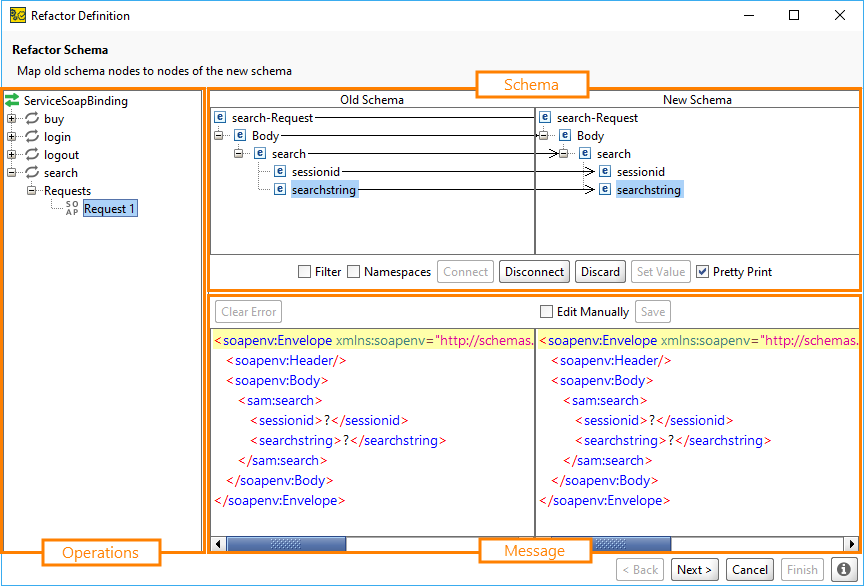
Task: Click the element icon beside sessionid in New Schema
Action: 605,171
